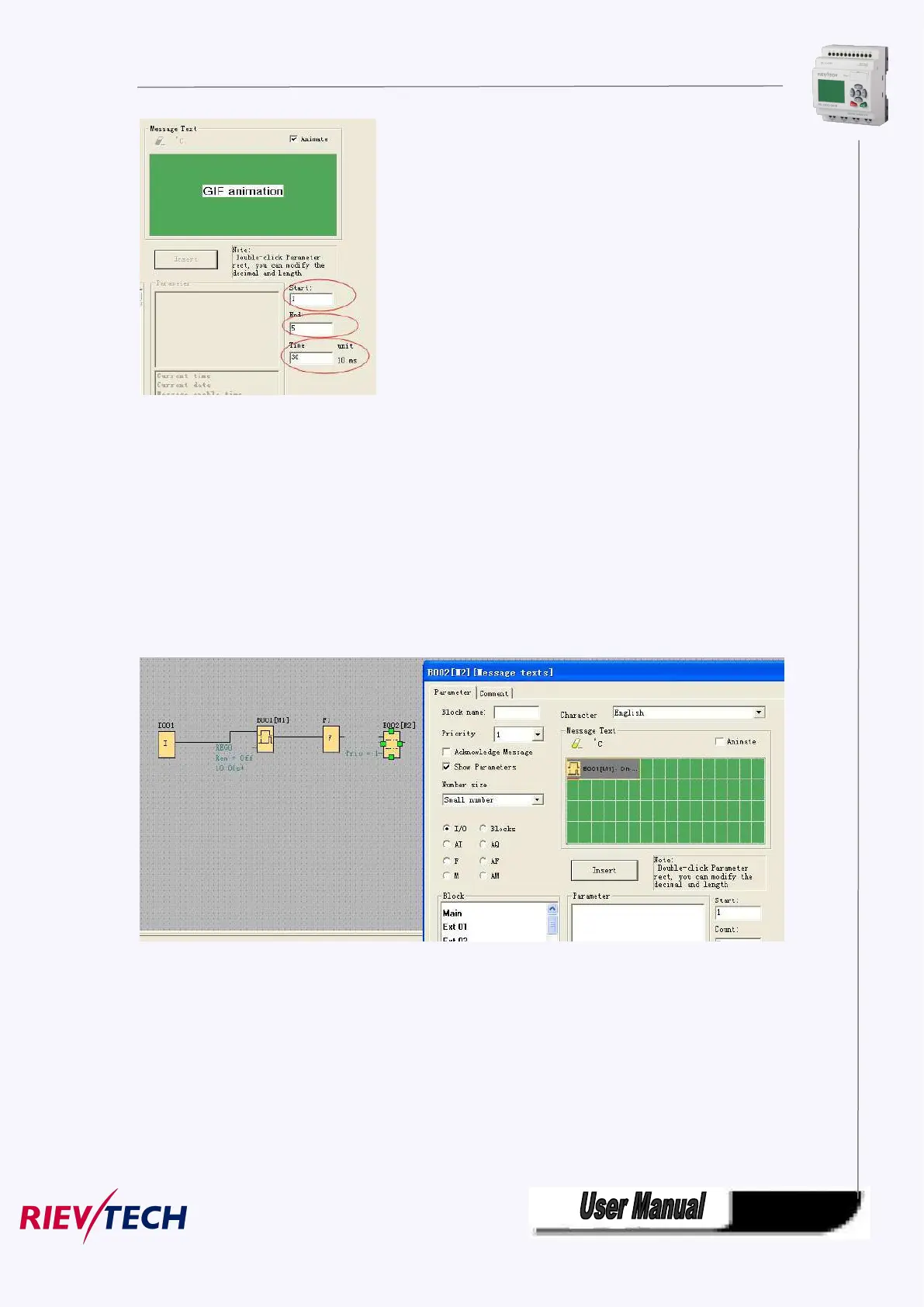Click the End field with value 5
Viewport: 924px width, 1307px height.
pyautogui.click(x=311, y=328)
